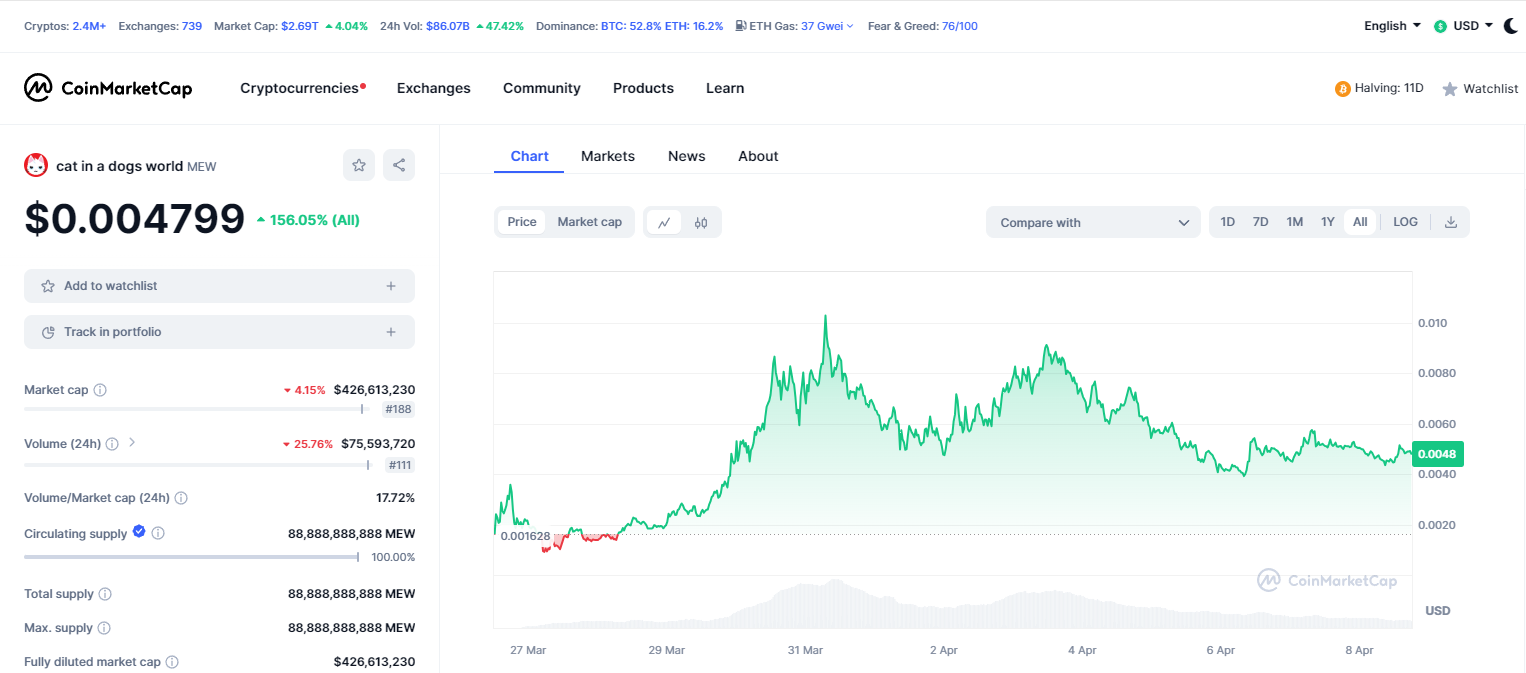Toggle dark mode with the moon icon

click(x=1510, y=25)
